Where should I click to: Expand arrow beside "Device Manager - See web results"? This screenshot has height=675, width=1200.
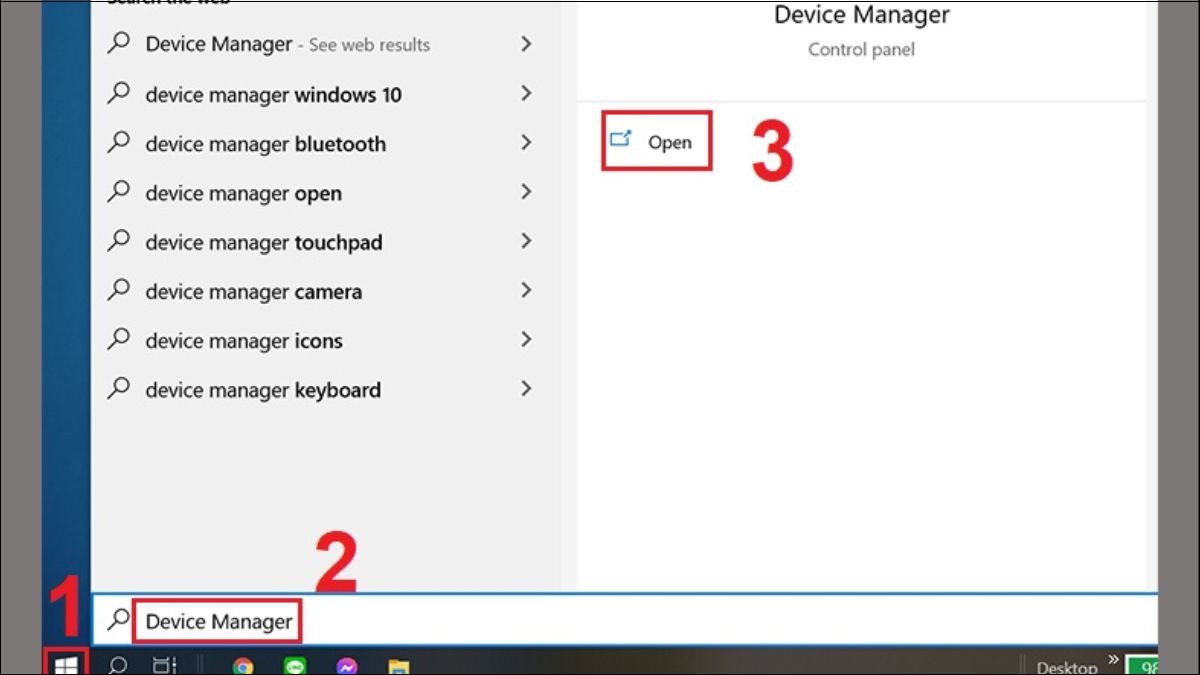point(526,44)
